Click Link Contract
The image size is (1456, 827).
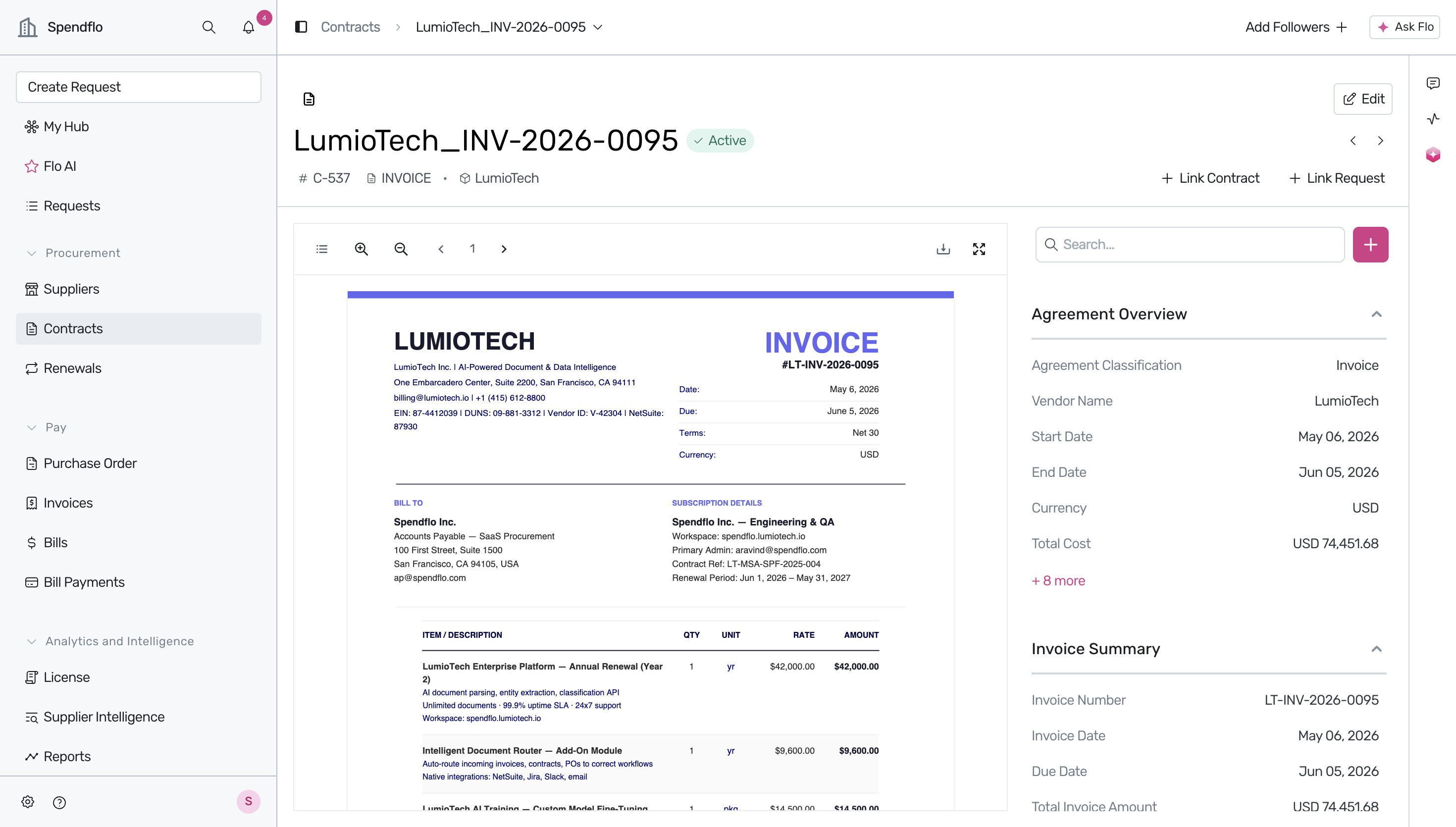click(1210, 178)
